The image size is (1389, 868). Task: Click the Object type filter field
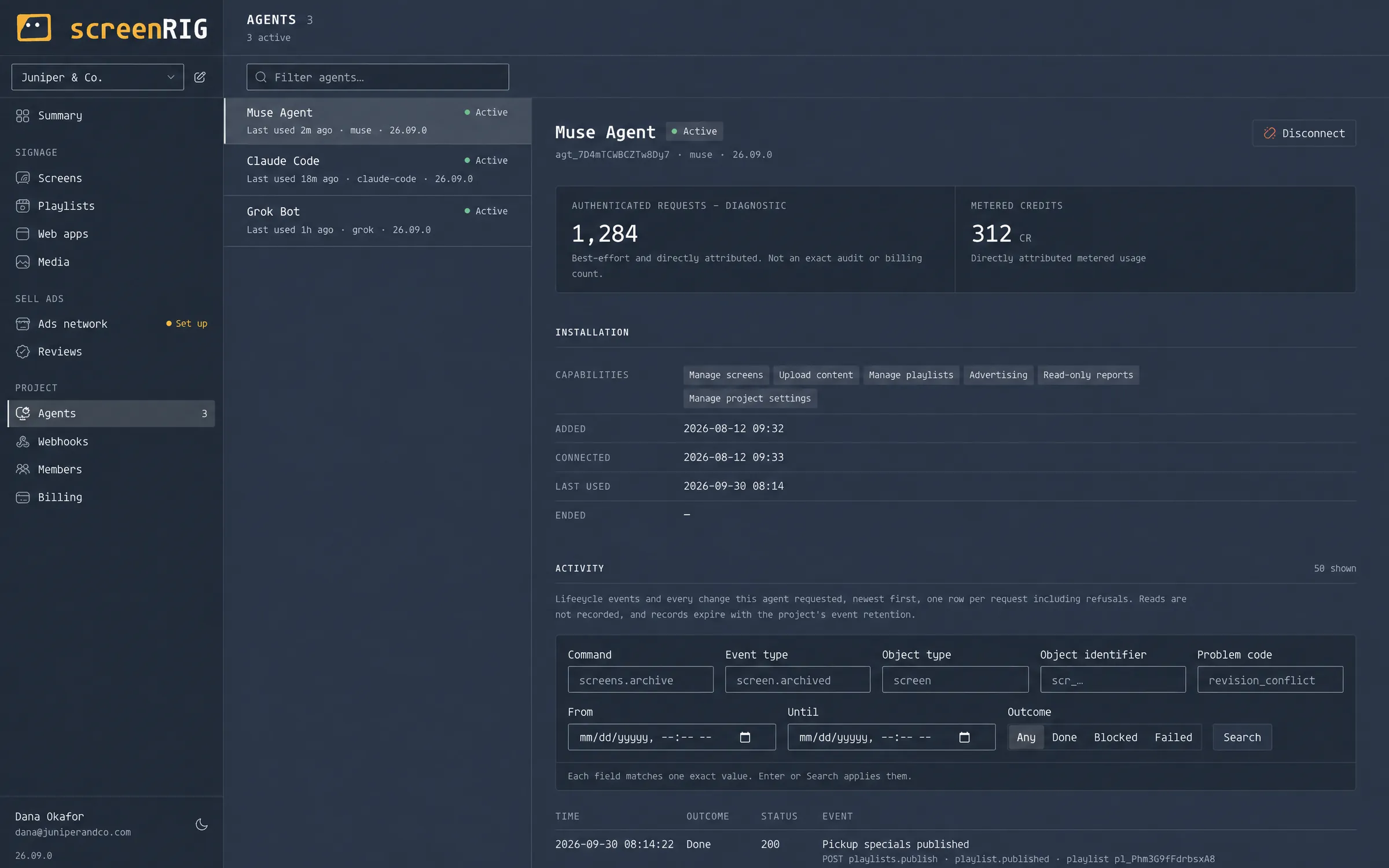coord(955,680)
